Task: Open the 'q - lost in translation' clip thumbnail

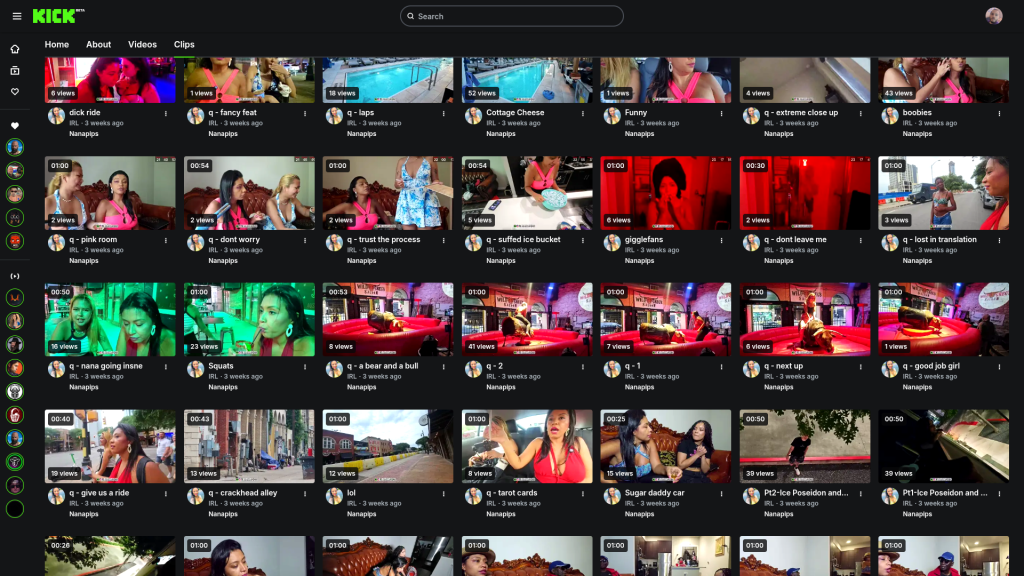Action: pyautogui.click(x=943, y=192)
